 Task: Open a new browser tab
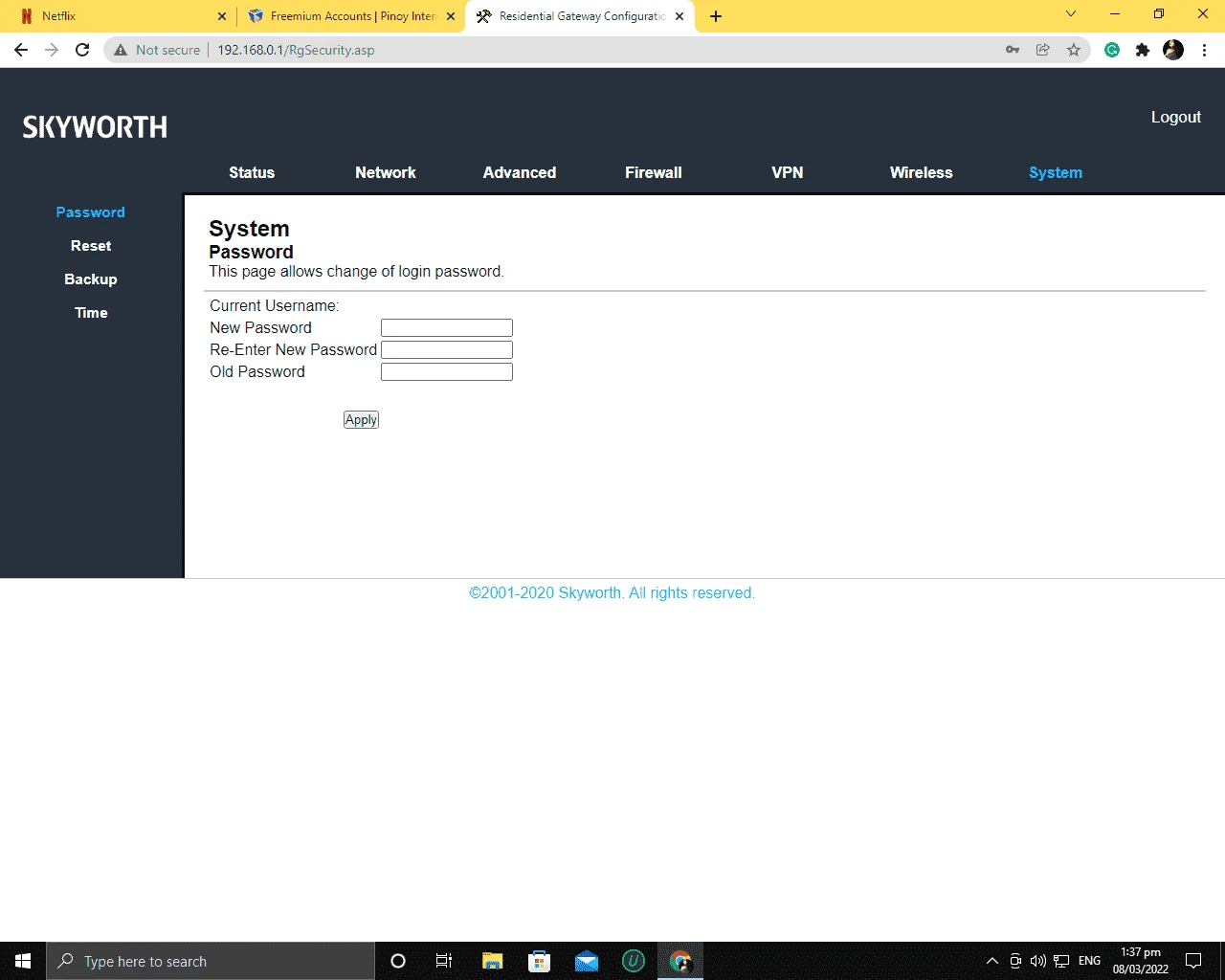coord(716,16)
